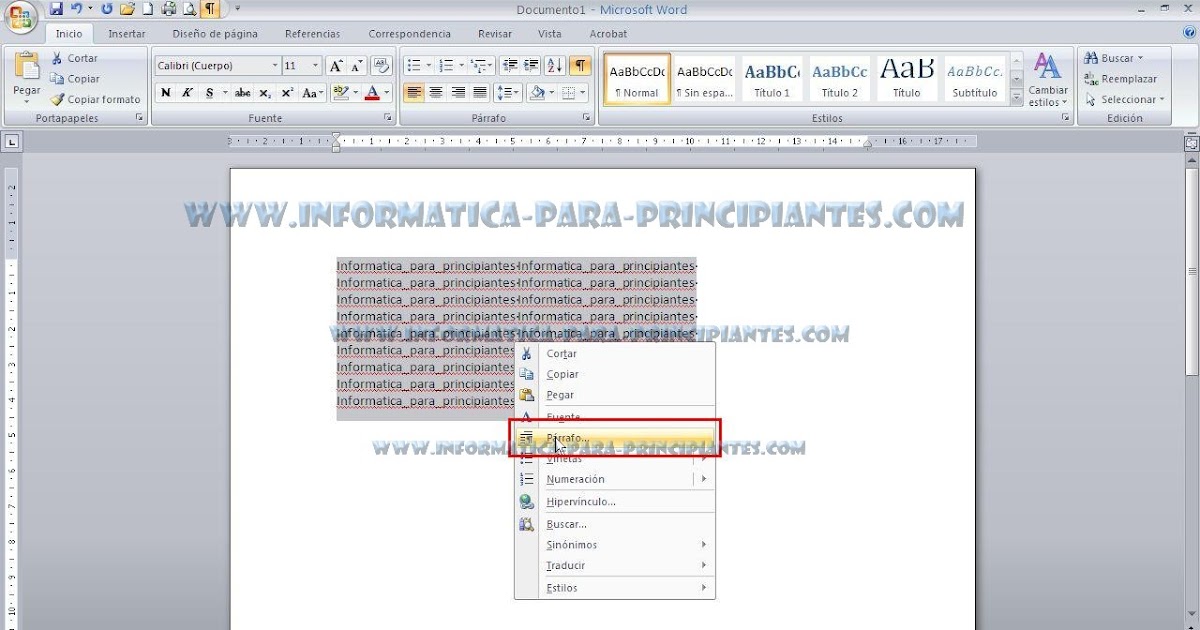The height and width of the screenshot is (630, 1200).
Task: Open the Fuente dialog box launcher
Action: (387, 117)
